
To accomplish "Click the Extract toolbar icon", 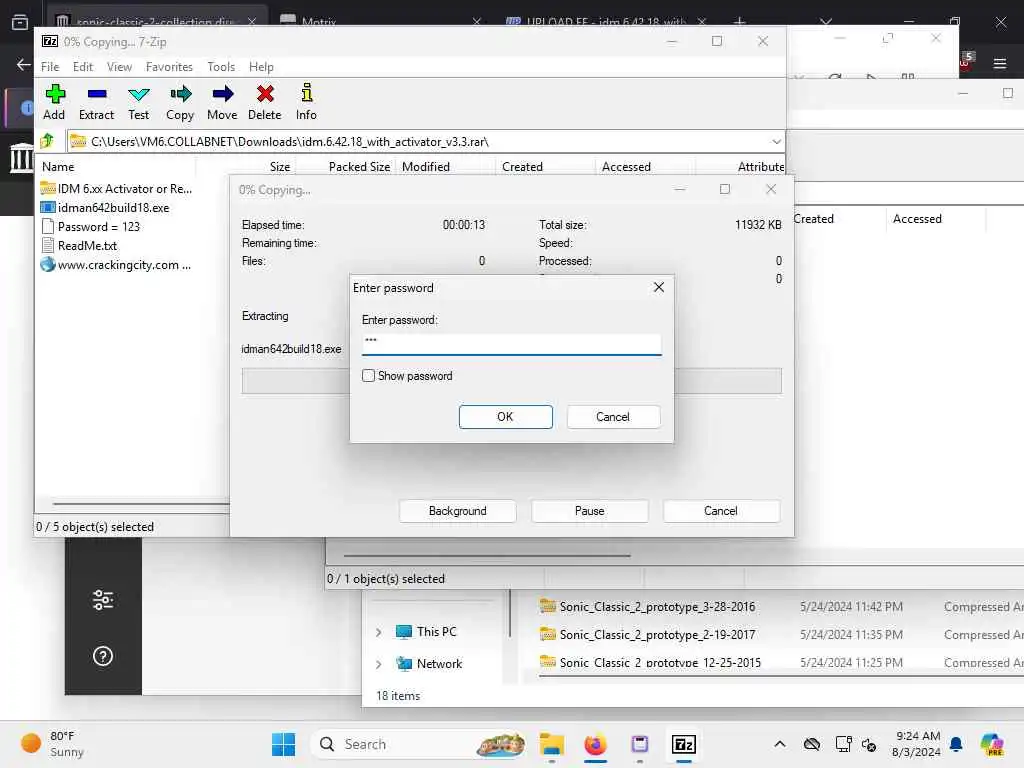I will pos(96,102).
